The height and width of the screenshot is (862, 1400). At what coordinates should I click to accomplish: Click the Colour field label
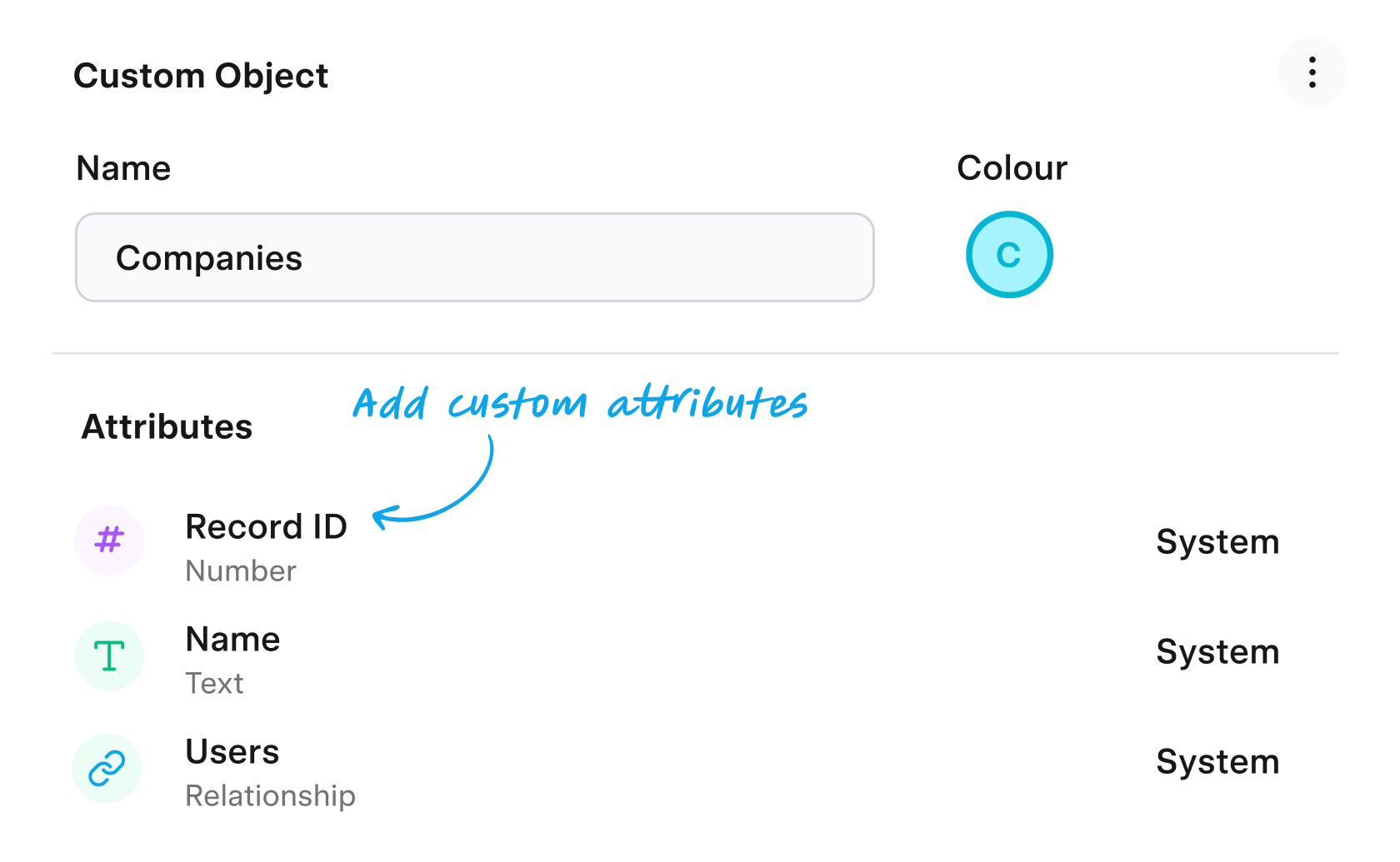(x=1012, y=168)
